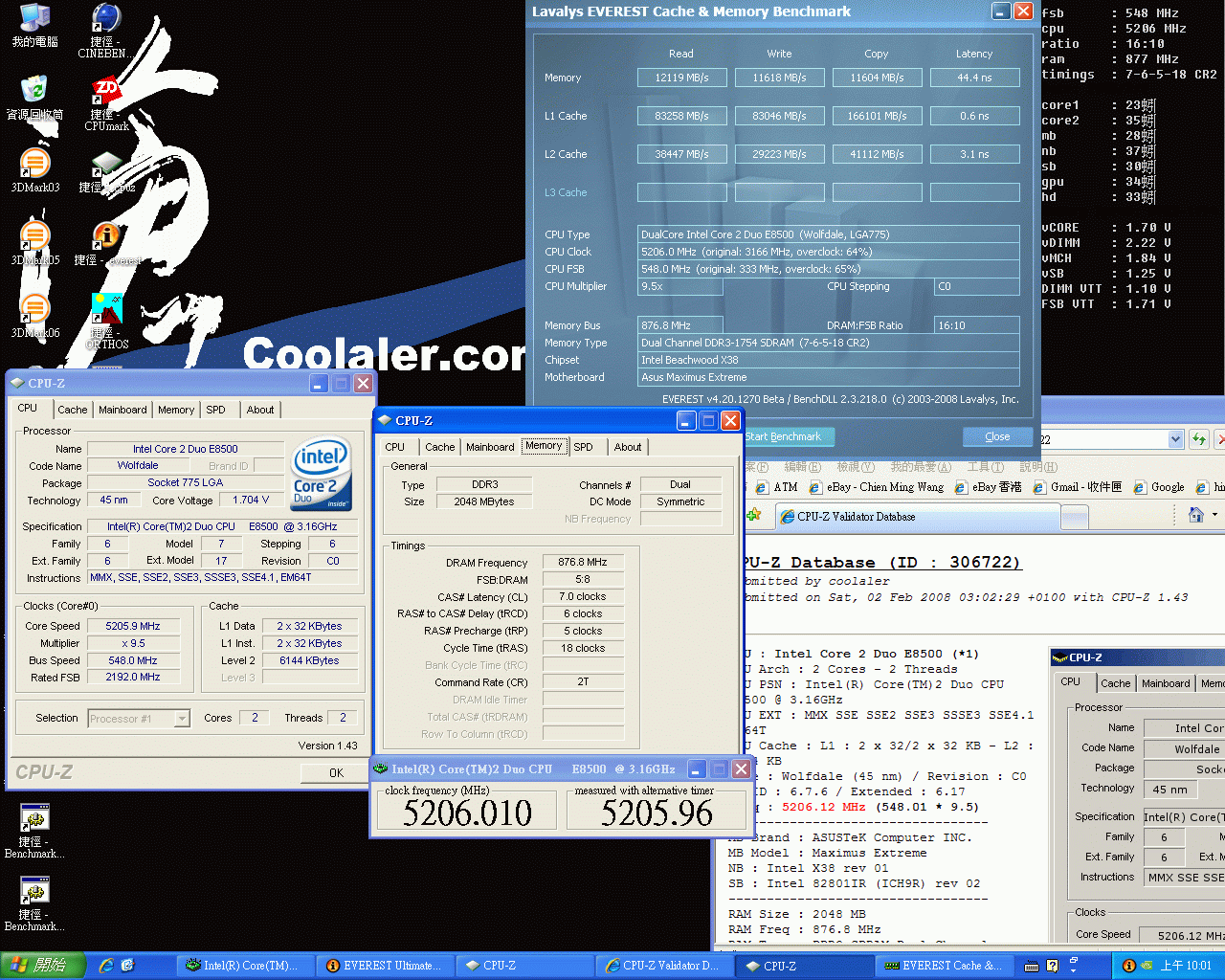Open Cache tab in CPU-Z memory window
The image size is (1225, 980).
point(440,447)
